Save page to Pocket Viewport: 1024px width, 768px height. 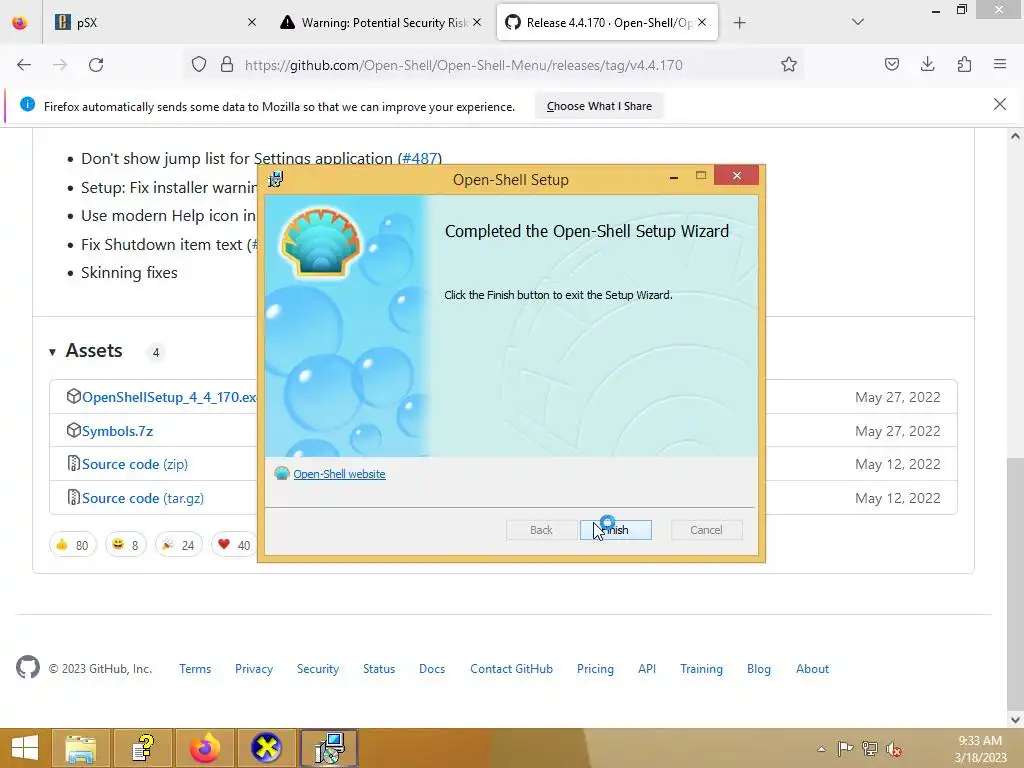891,64
